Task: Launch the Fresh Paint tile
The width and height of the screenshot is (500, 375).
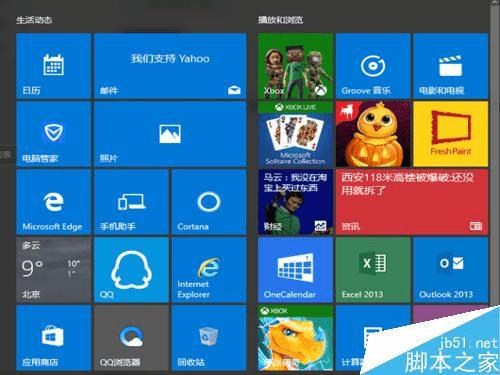Action: click(451, 134)
